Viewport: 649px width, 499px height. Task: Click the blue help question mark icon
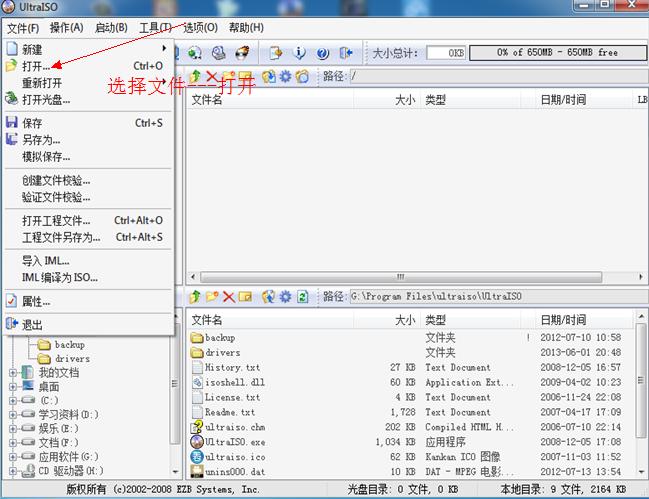click(x=322, y=53)
